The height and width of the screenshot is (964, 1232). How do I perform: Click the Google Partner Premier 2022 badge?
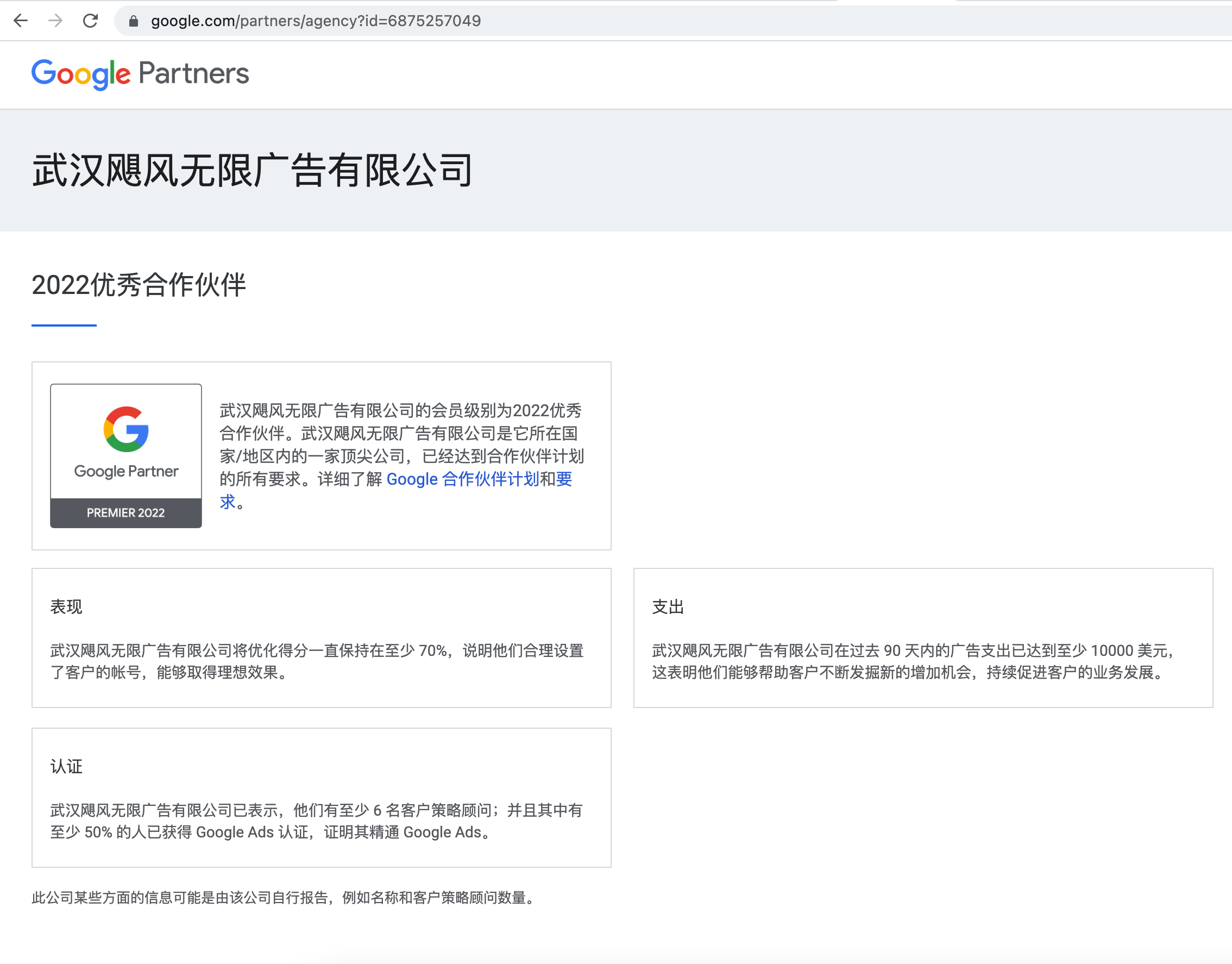click(x=126, y=456)
